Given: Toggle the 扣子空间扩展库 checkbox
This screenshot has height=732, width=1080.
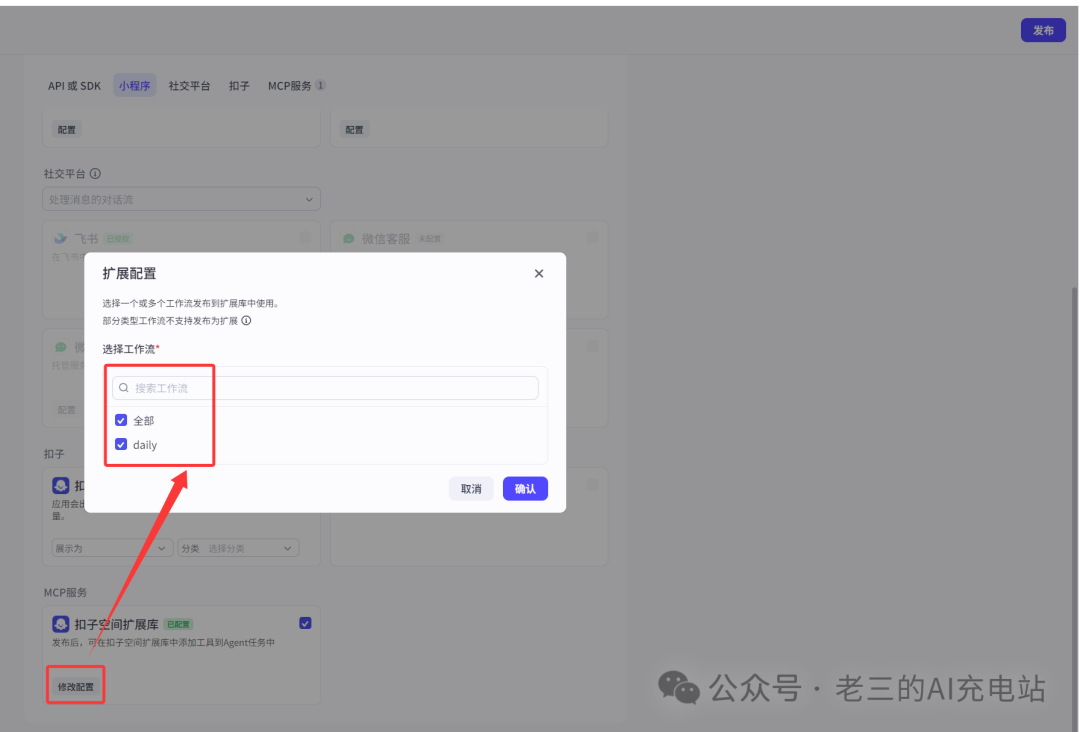Looking at the screenshot, I should (x=305, y=623).
